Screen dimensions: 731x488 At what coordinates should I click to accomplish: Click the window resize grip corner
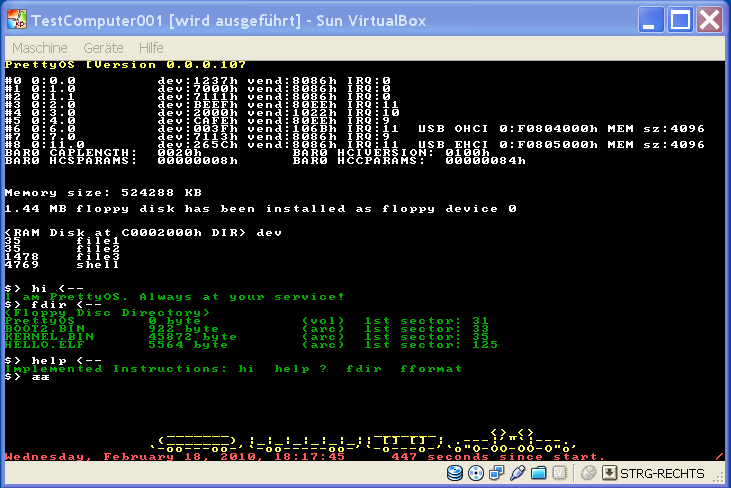point(720,477)
